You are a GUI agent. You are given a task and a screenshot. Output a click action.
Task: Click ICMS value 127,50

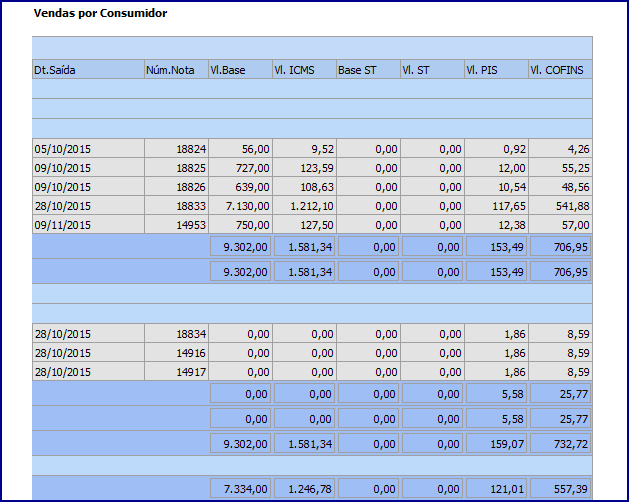(x=304, y=225)
